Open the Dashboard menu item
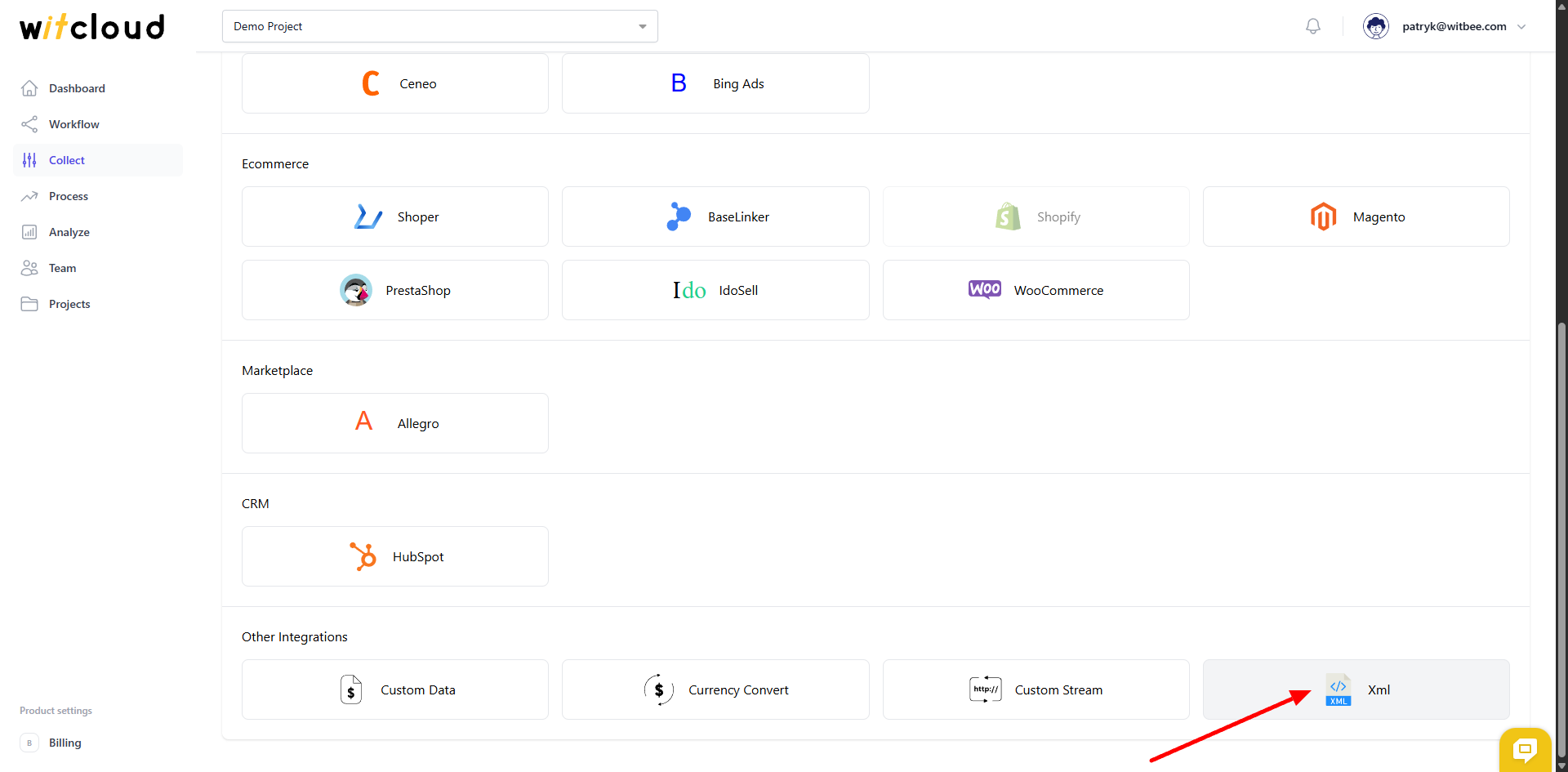This screenshot has width=1568, height=772. [x=77, y=88]
